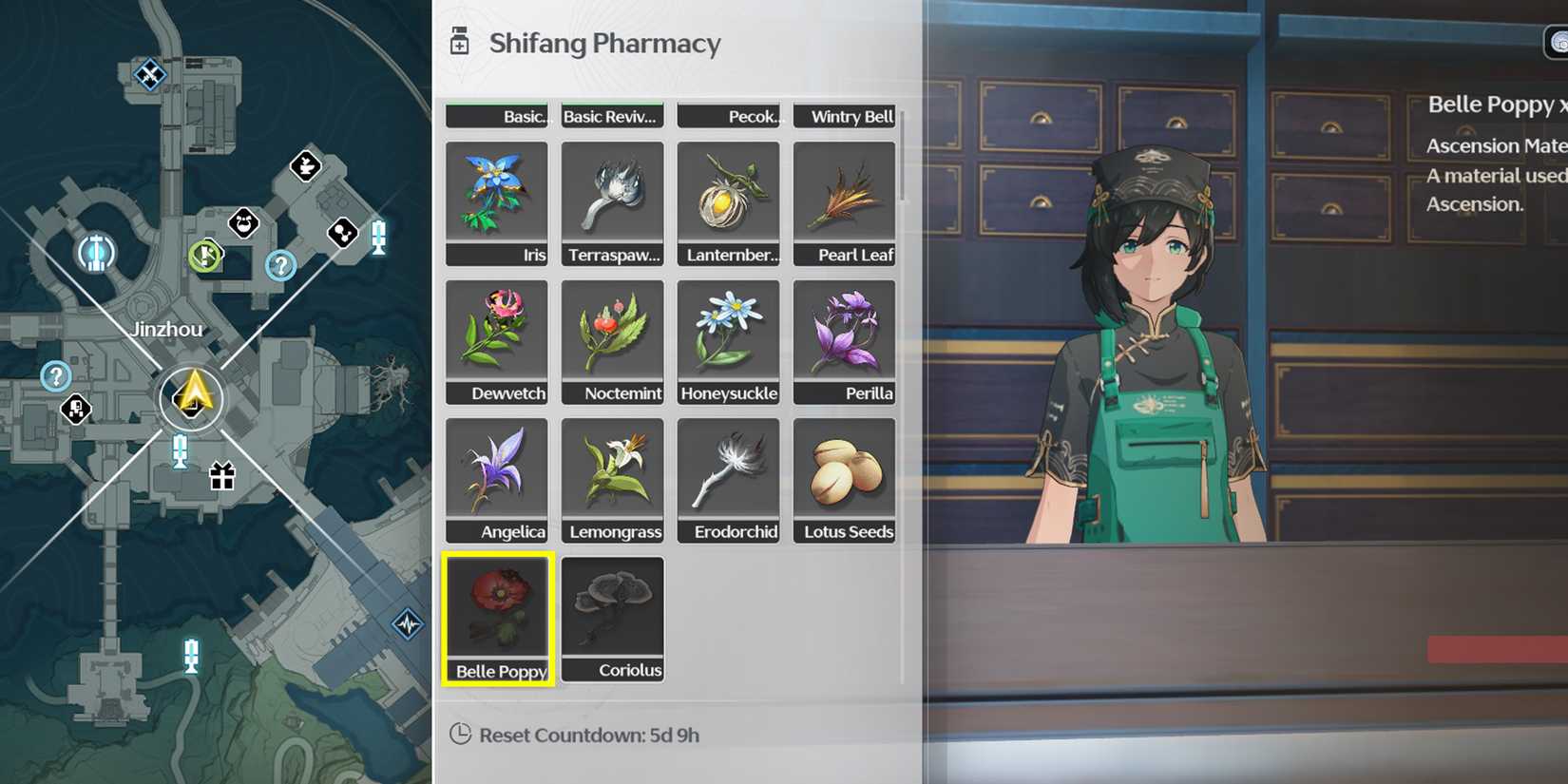Click the gift box map icon

pos(222,474)
